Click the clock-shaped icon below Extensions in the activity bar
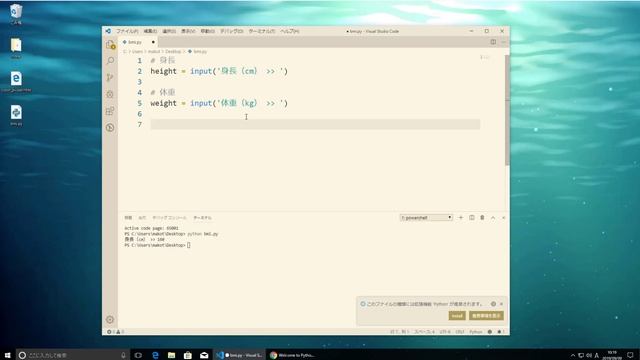 (x=110, y=128)
